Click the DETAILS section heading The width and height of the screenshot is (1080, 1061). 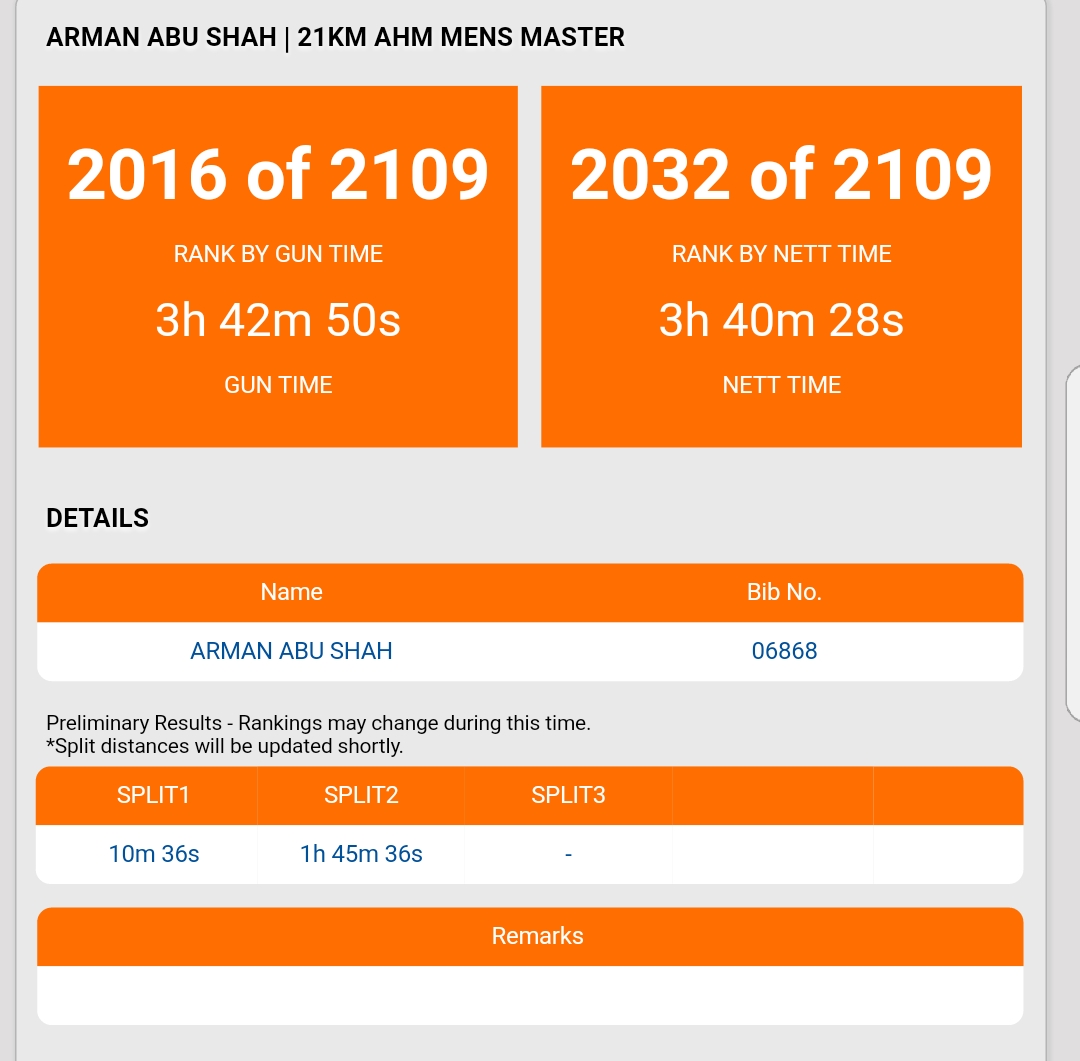click(x=98, y=518)
